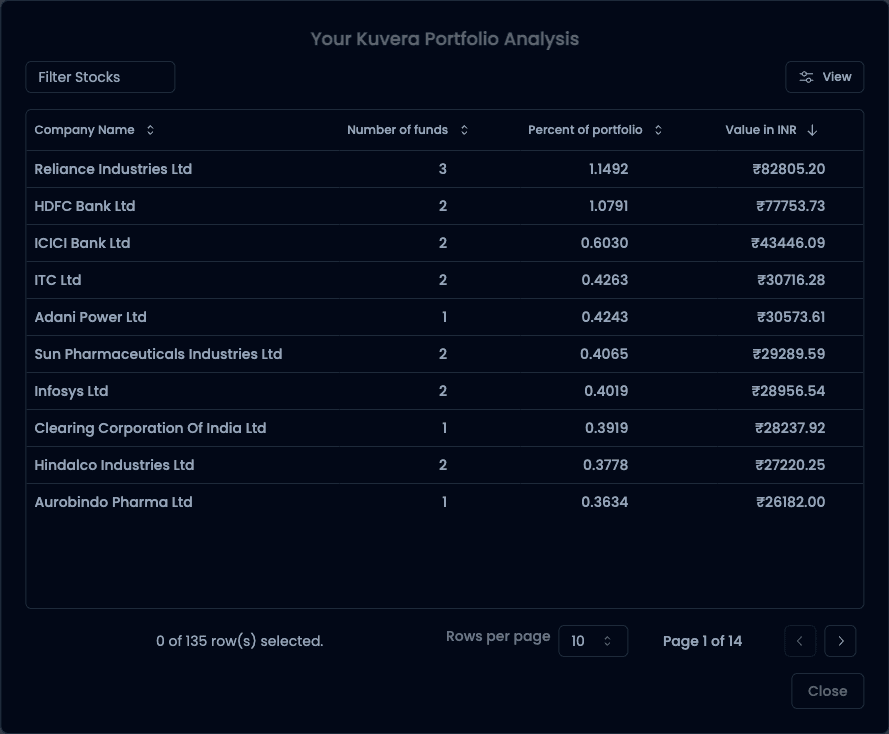
Task: Focus the Filter Stocks input field
Action: click(100, 77)
